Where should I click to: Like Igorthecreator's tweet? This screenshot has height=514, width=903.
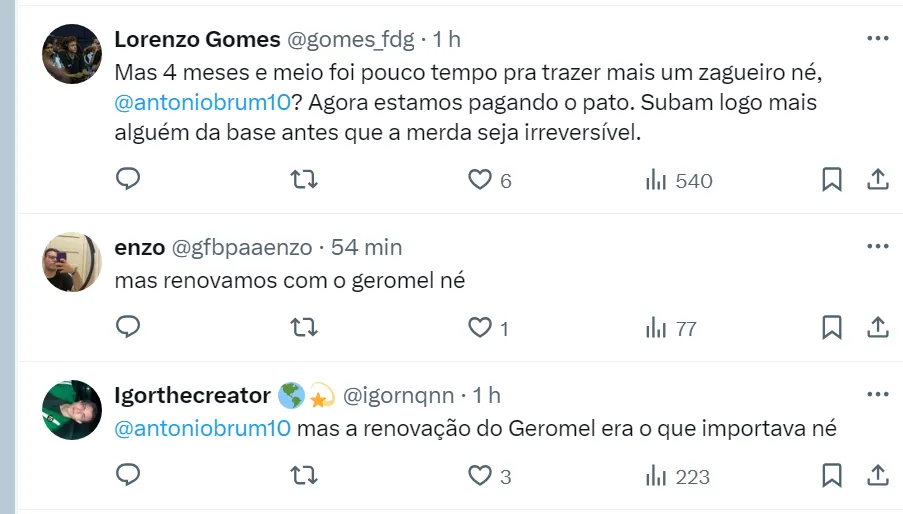480,475
